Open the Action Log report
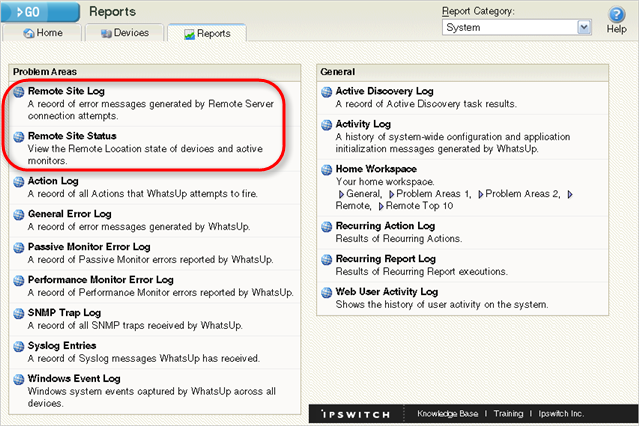 [53, 181]
